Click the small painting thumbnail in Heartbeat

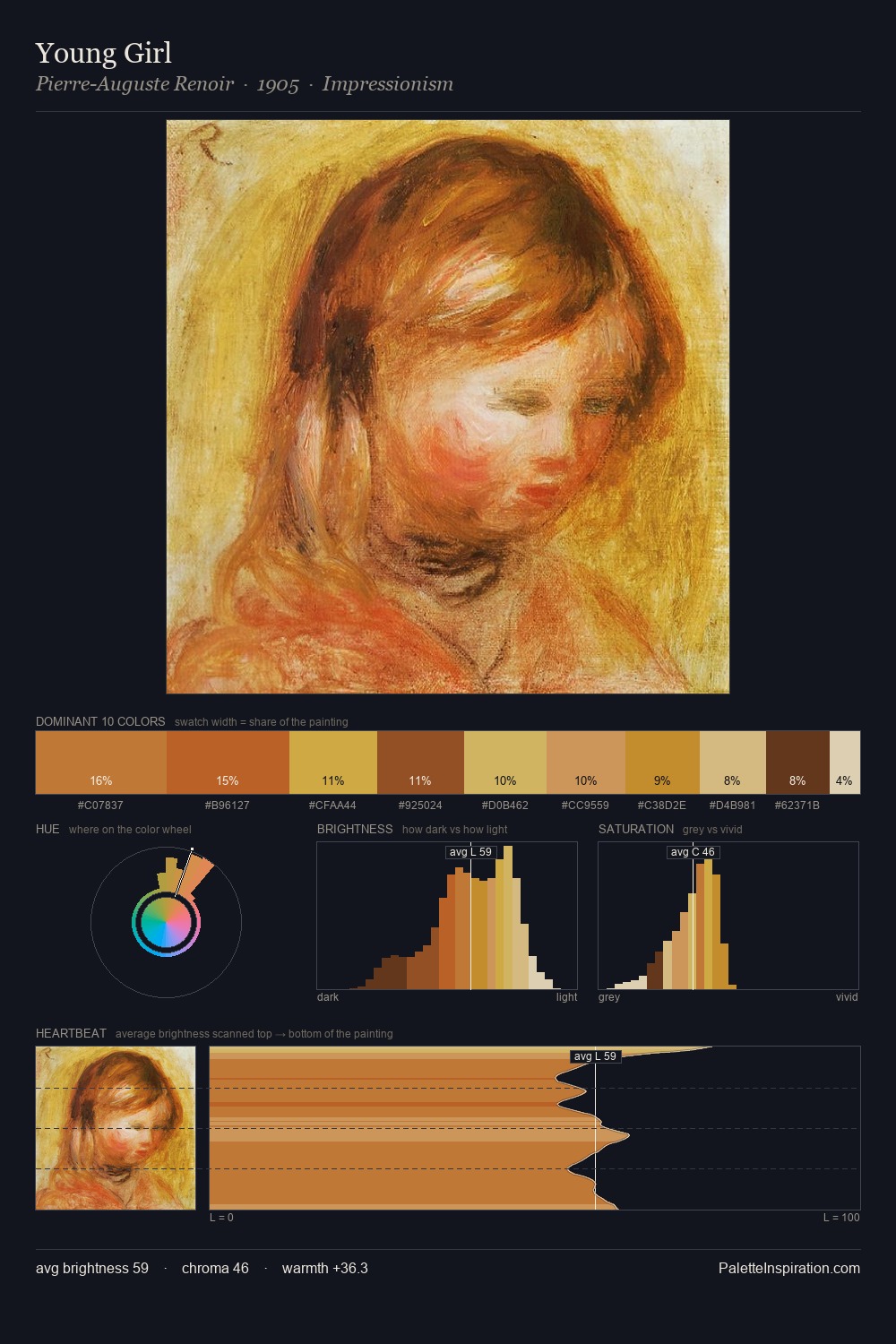[x=116, y=1128]
